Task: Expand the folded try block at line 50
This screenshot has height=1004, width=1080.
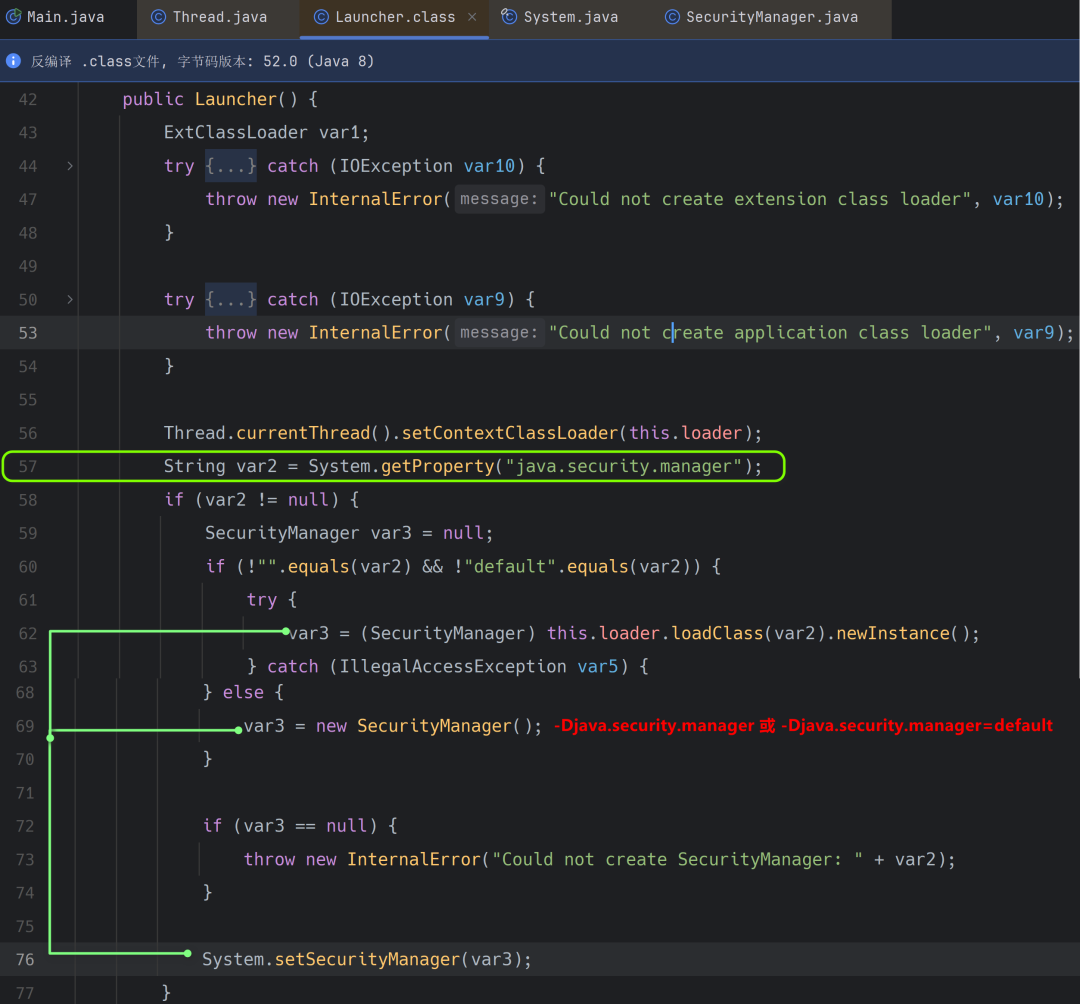Action: tap(70, 300)
